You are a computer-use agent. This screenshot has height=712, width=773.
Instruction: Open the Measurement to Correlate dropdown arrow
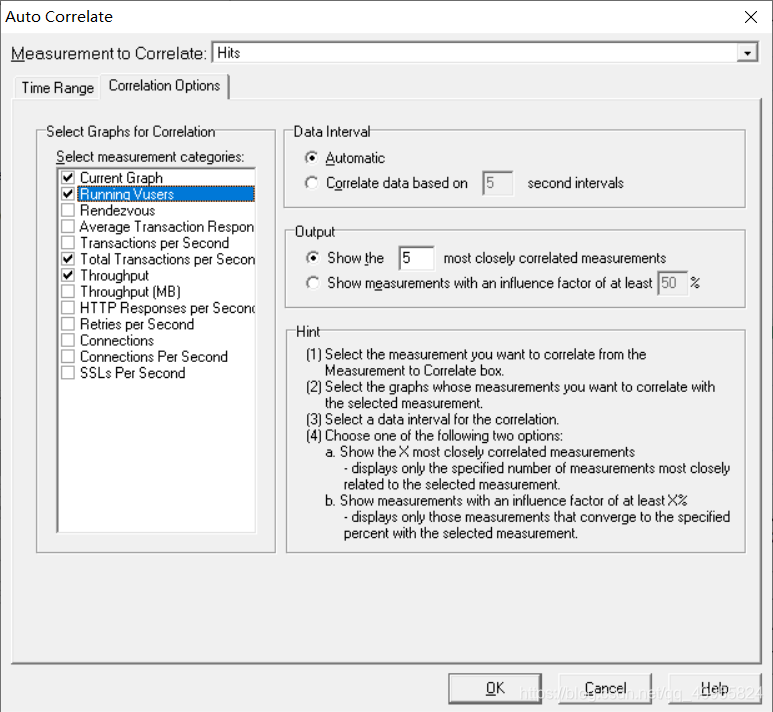click(747, 53)
